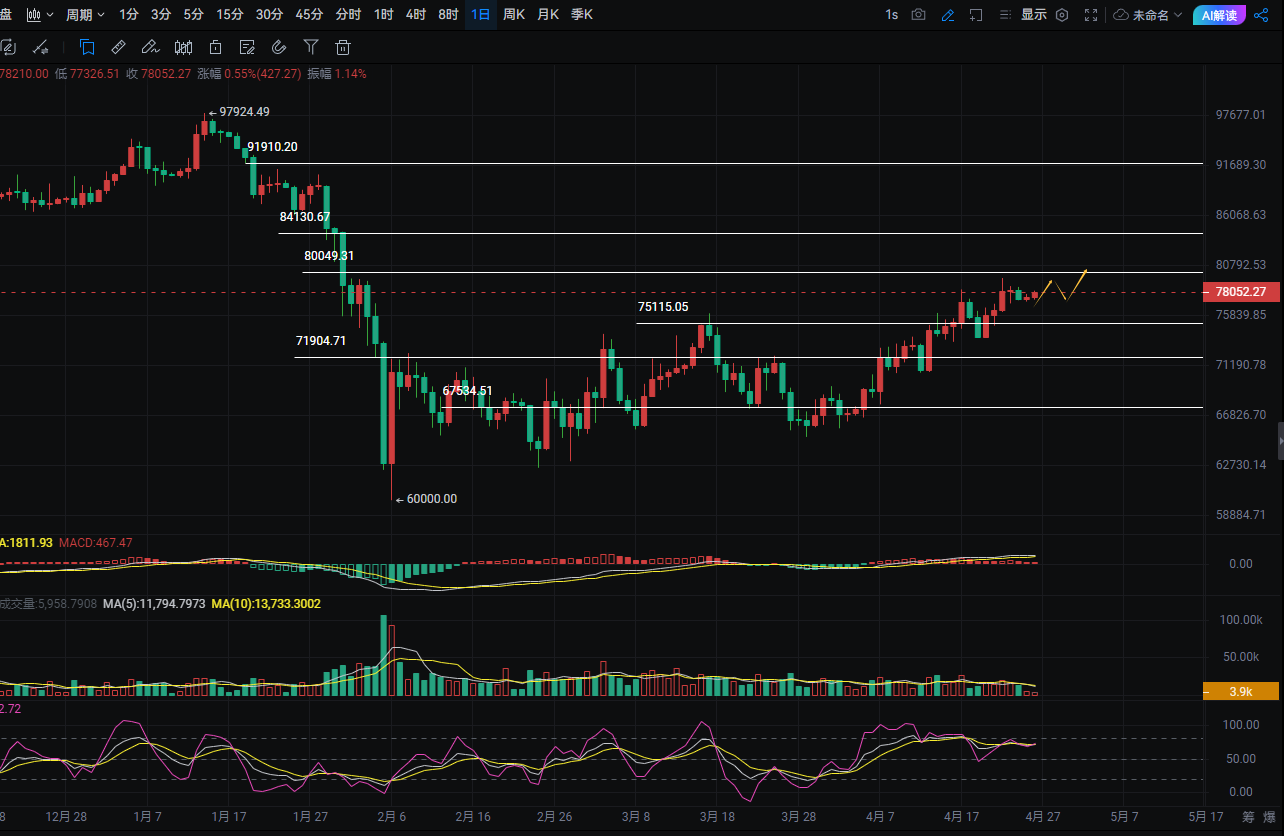
Task: Toggle the blue bookmark drawing tool
Action: [87, 47]
